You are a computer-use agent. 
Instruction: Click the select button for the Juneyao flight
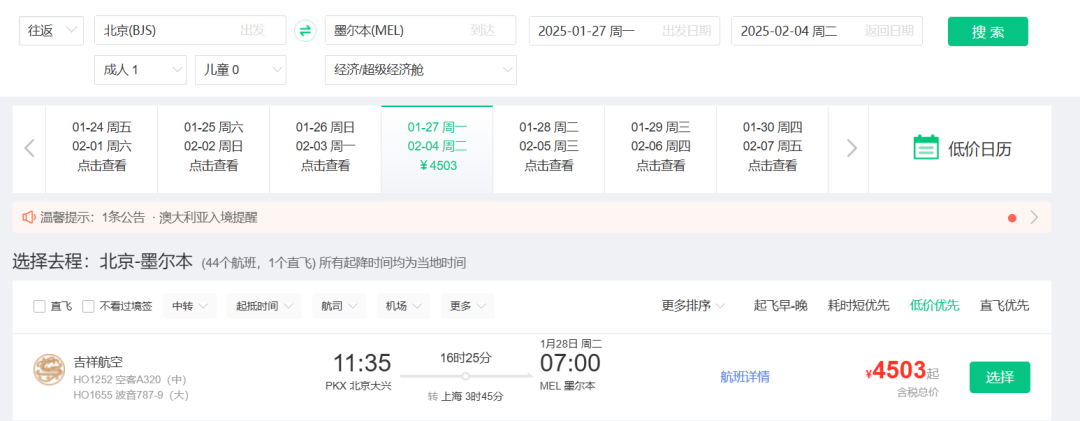[x=999, y=377]
